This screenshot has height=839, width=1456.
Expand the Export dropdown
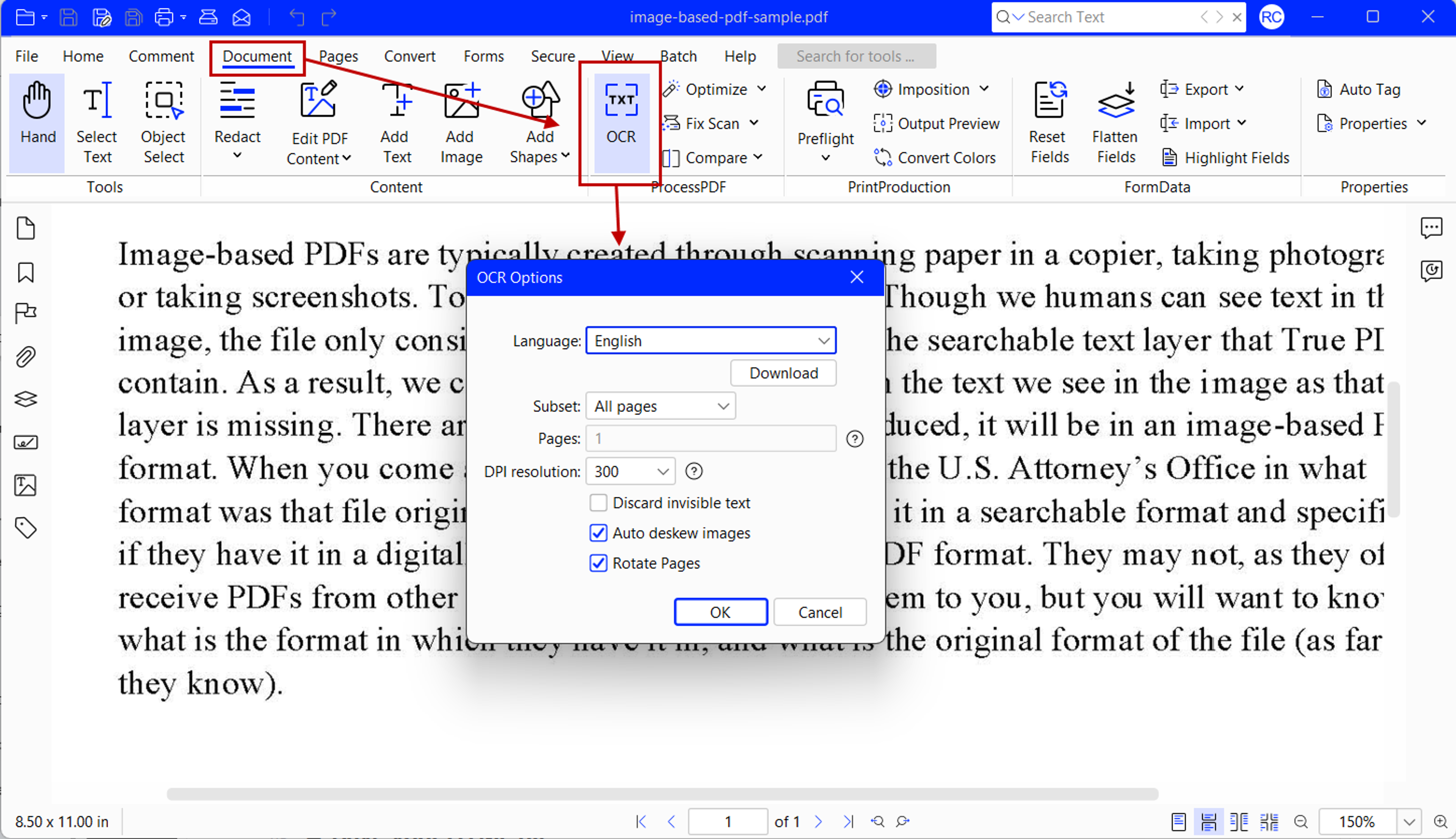pos(1240,89)
